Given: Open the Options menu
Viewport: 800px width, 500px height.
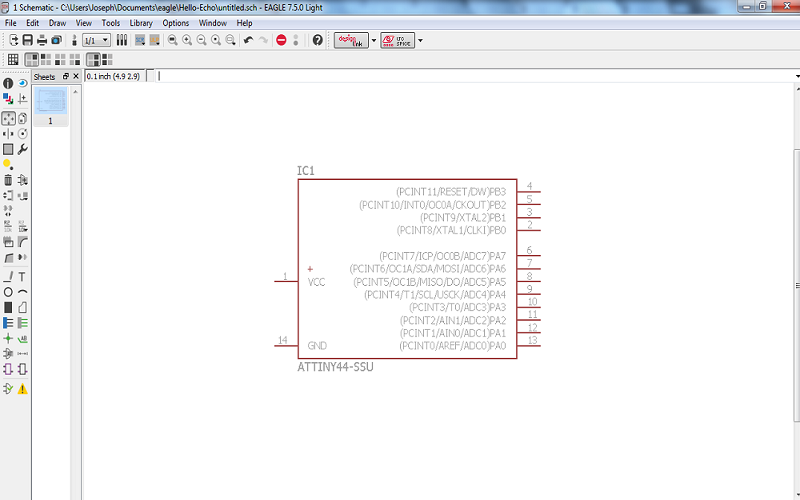Looking at the screenshot, I should 176,23.
